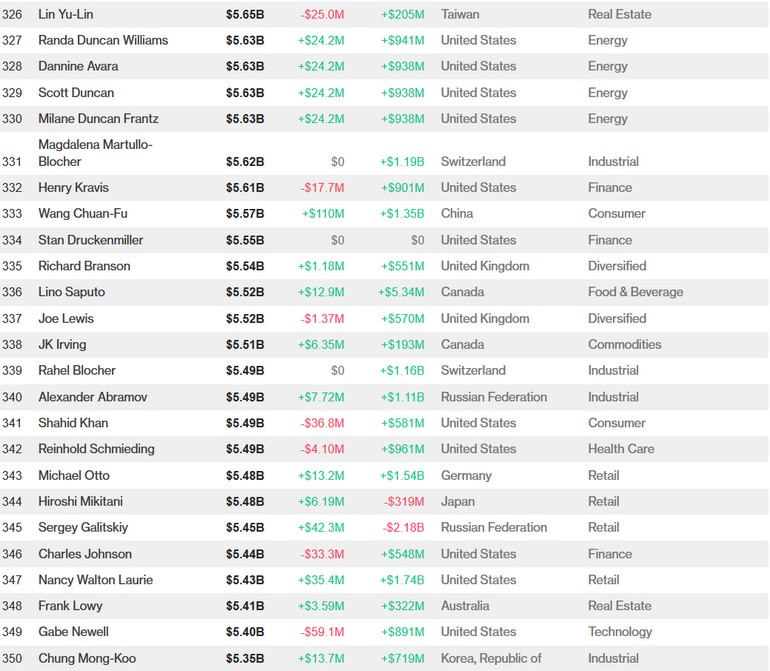Select the Food & Beverage industry label
The height and width of the screenshot is (671, 770).
pos(635,292)
